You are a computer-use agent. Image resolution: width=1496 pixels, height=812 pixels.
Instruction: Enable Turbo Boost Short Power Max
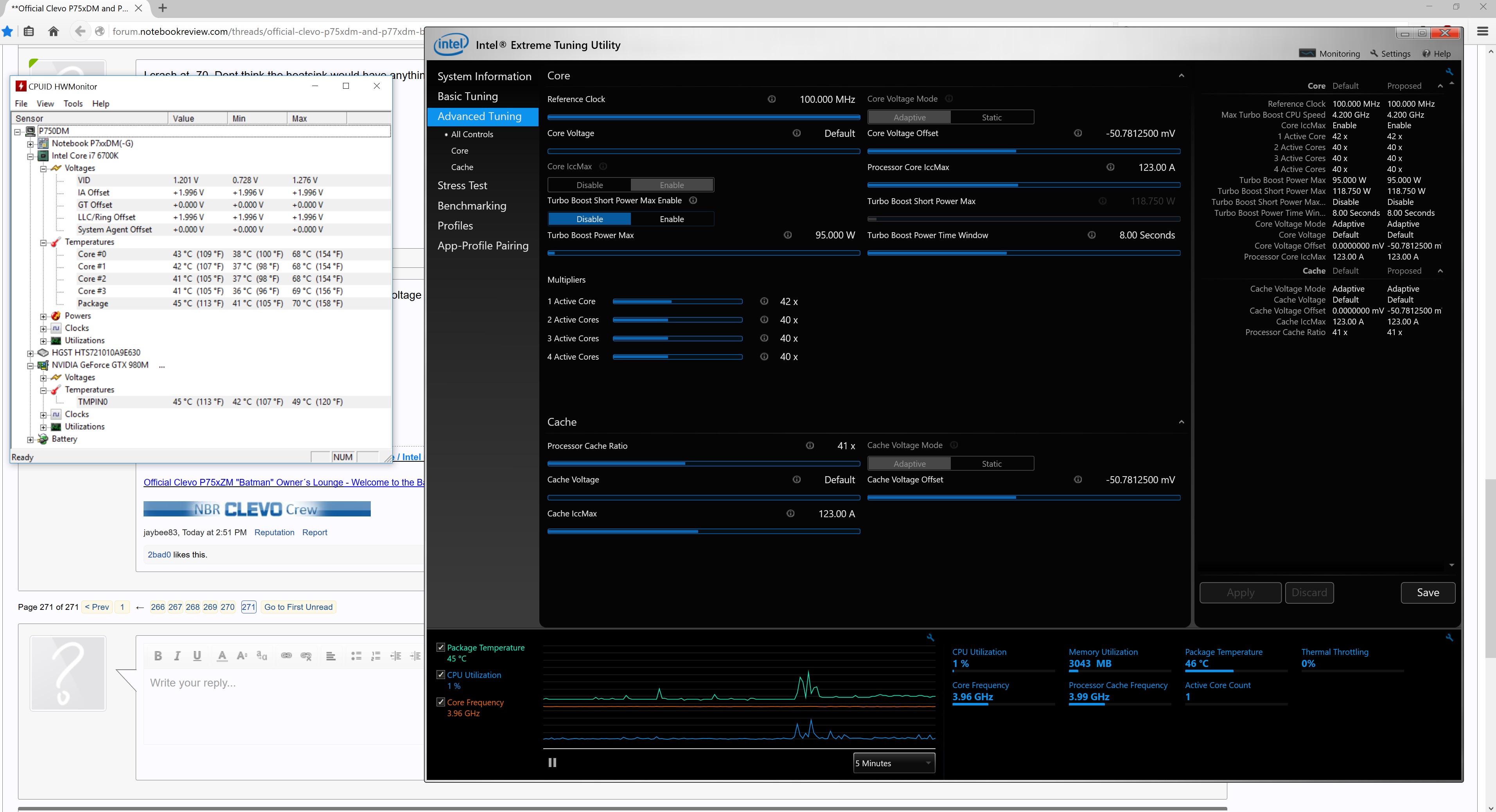pyautogui.click(x=671, y=219)
